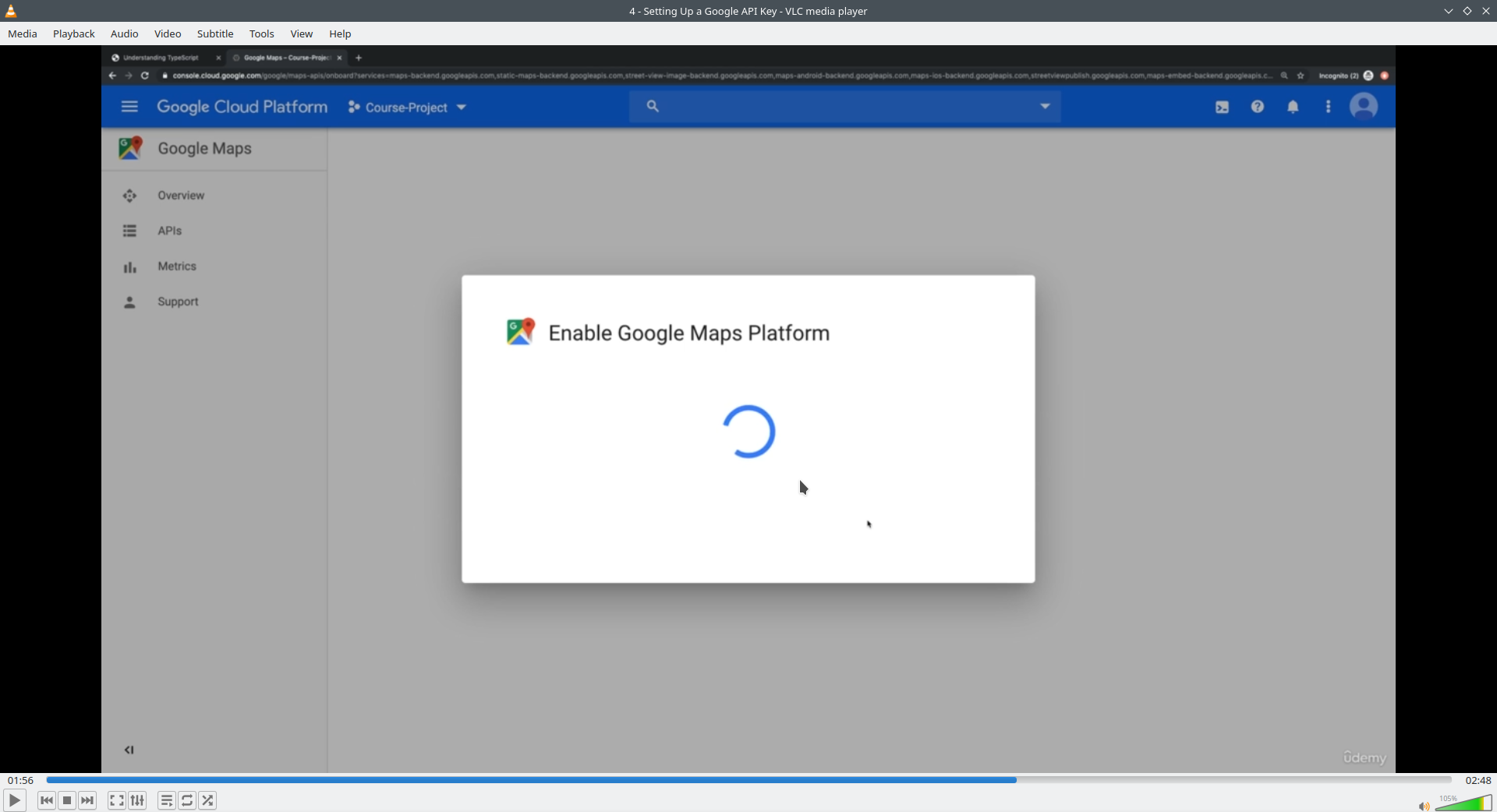Click the APIs list icon in sidebar

(x=129, y=231)
